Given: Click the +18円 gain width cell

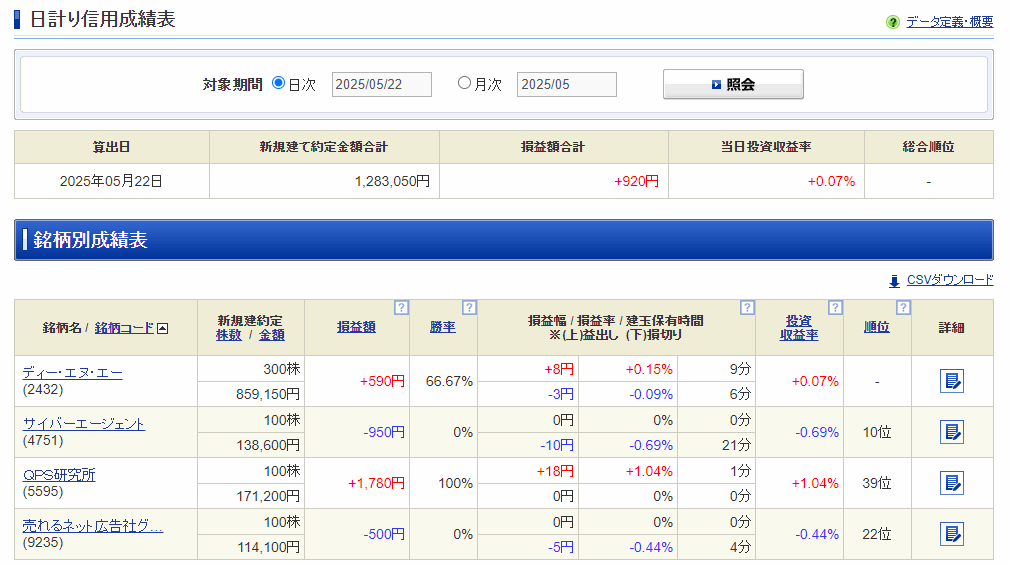Looking at the screenshot, I should (528, 471).
